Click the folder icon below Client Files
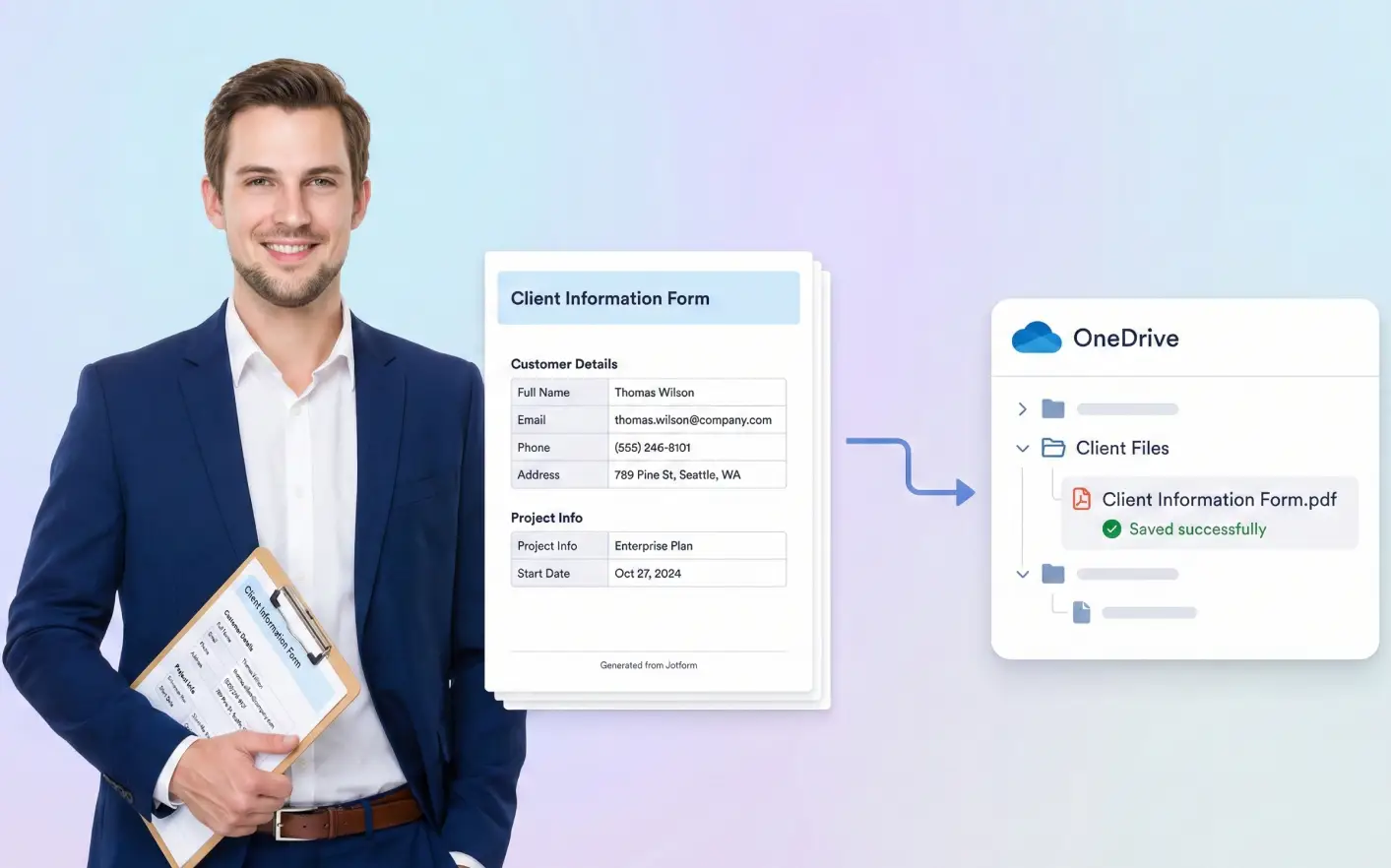Viewport: 1391px width, 868px height. point(1052,574)
